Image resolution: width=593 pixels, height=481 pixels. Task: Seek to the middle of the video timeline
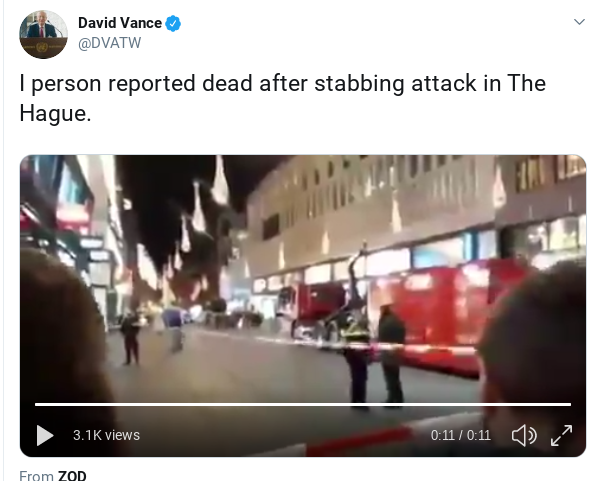coord(303,405)
